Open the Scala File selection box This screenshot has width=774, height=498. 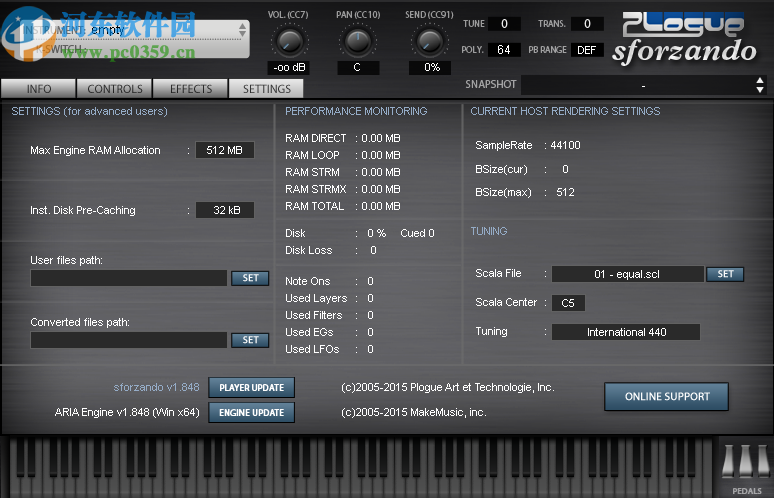[x=627, y=274]
